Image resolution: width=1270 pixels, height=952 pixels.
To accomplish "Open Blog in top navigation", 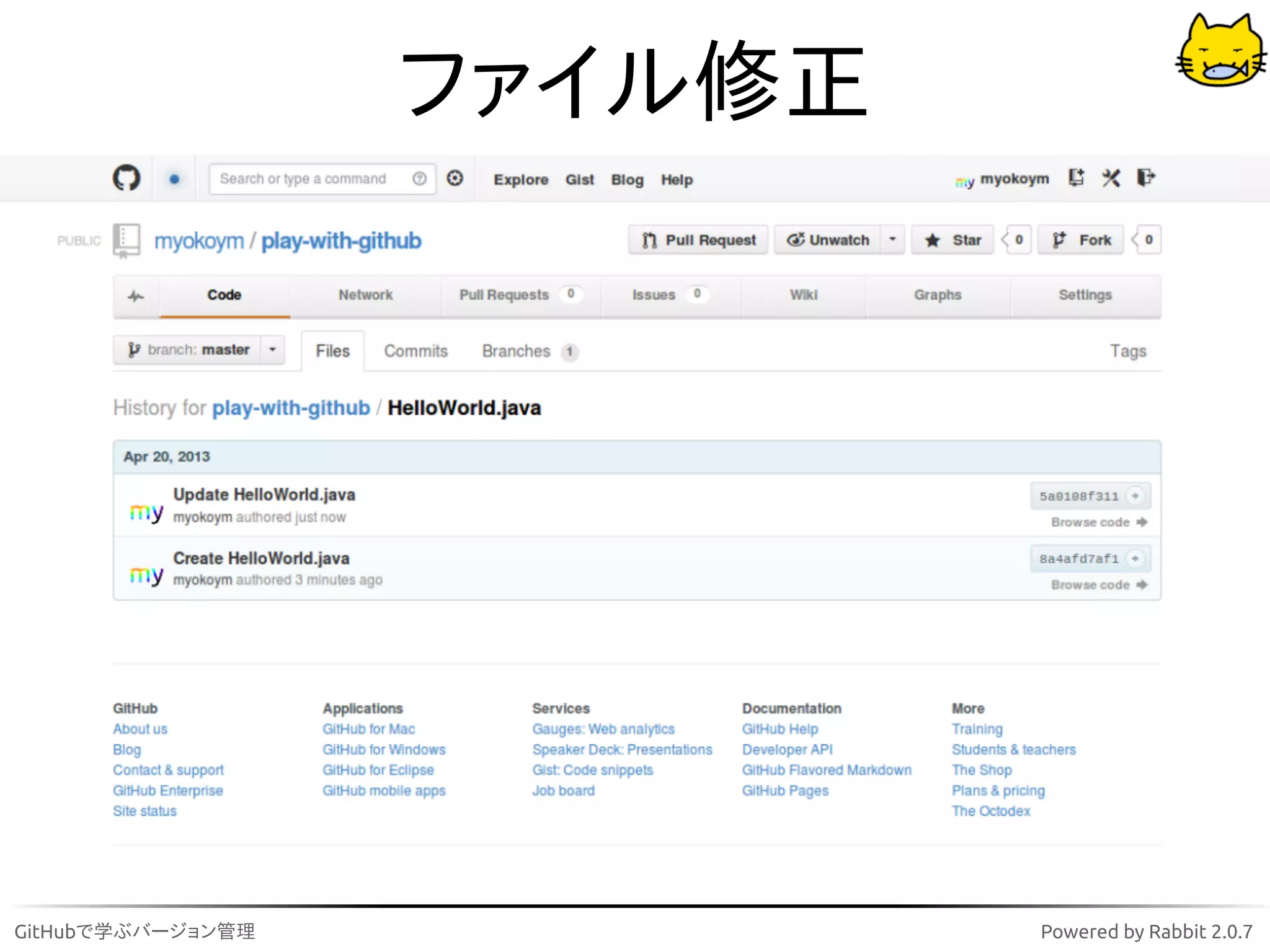I will click(x=627, y=180).
